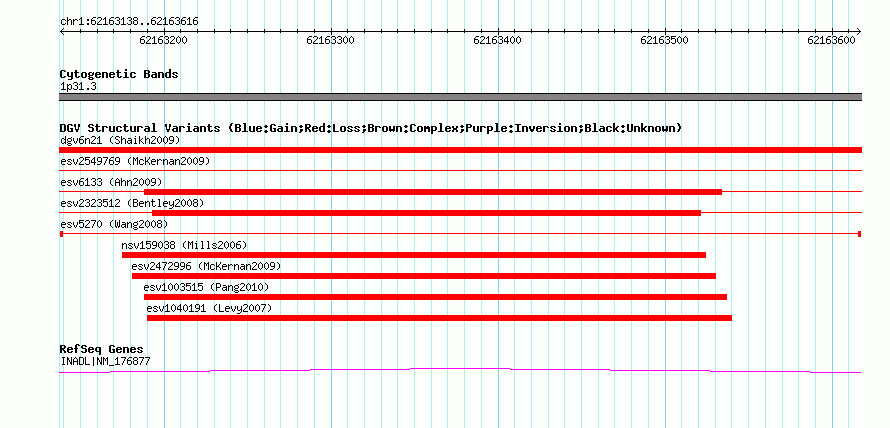
Task: Click the DGV Structural Variants track title
Action: 371,128
